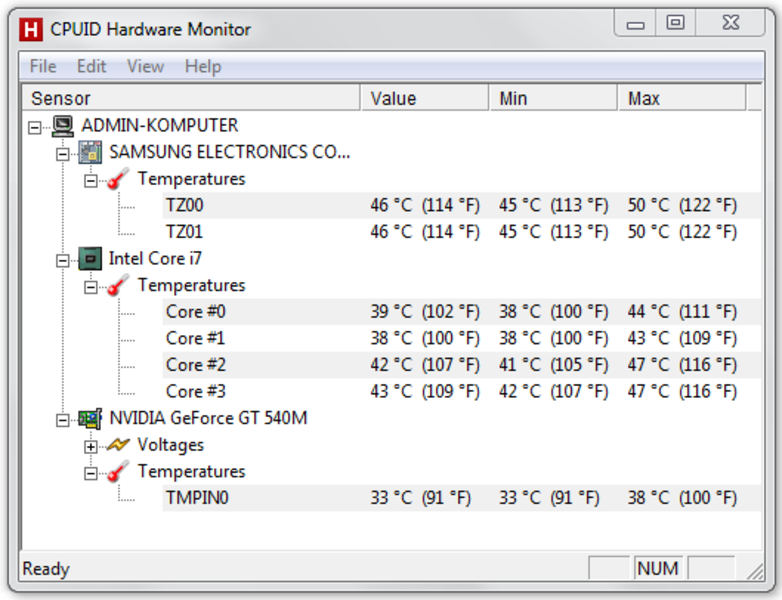This screenshot has width=782, height=600.
Task: Click Core #1 max 43 °C (109 °F)
Action: click(x=682, y=338)
